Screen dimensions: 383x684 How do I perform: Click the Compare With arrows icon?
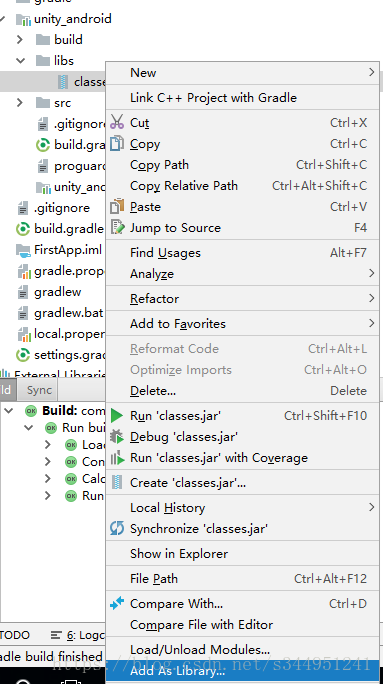117,603
